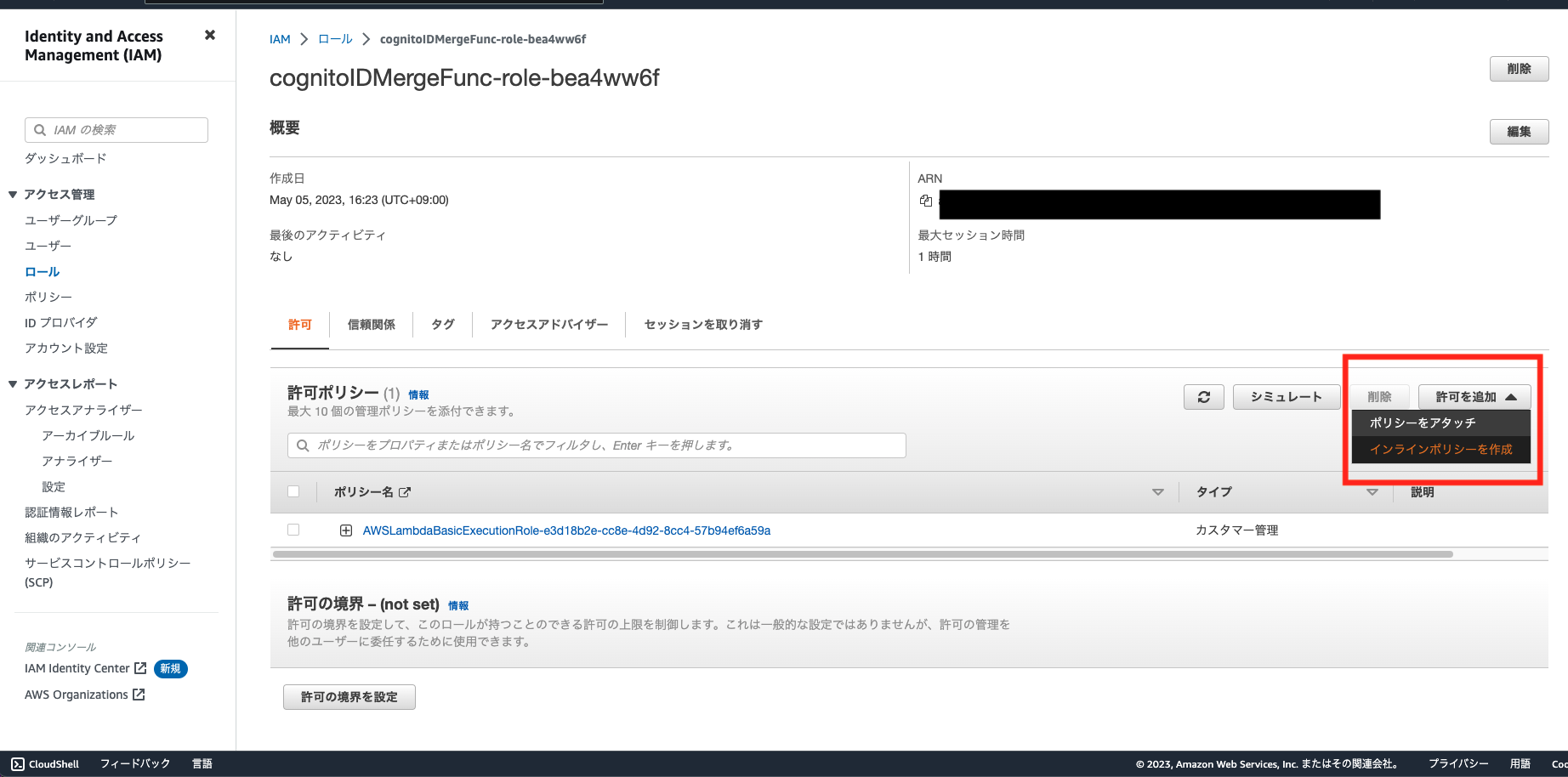Screen dimensions: 1568x777
Task: Open the 許可を追加 dropdown
Action: click(x=1474, y=397)
